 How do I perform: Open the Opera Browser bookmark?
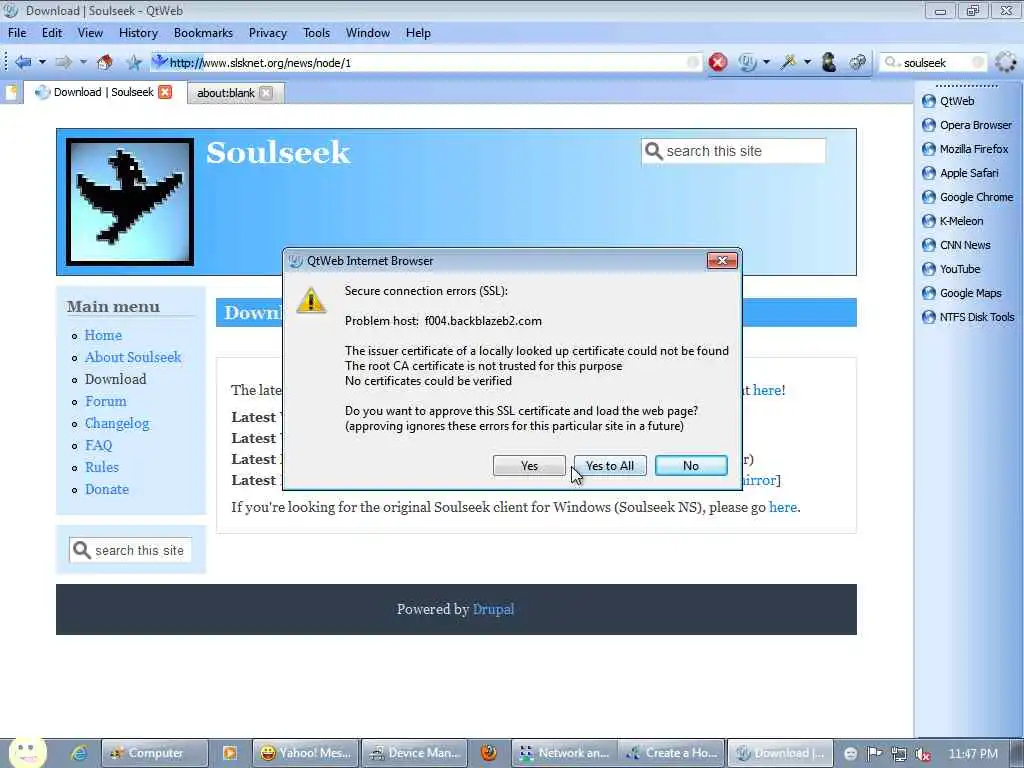967,125
